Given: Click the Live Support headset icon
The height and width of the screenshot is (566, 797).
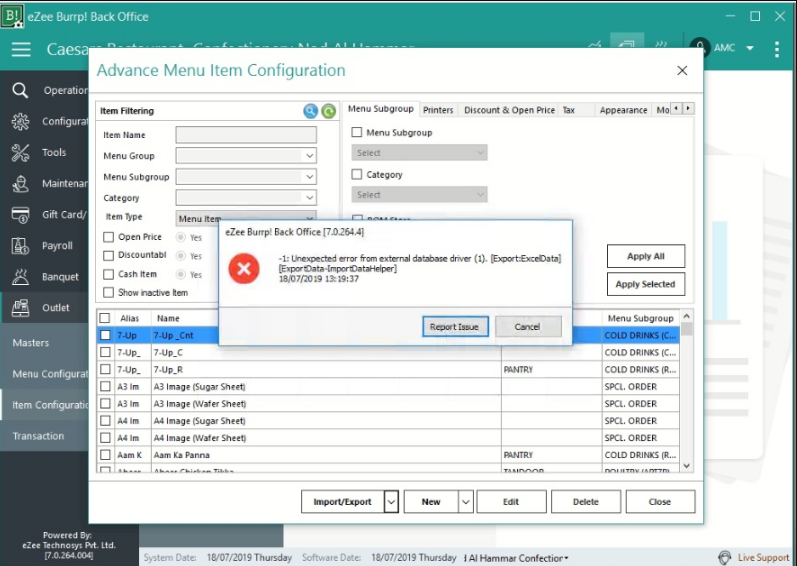Looking at the screenshot, I should tap(725, 557).
